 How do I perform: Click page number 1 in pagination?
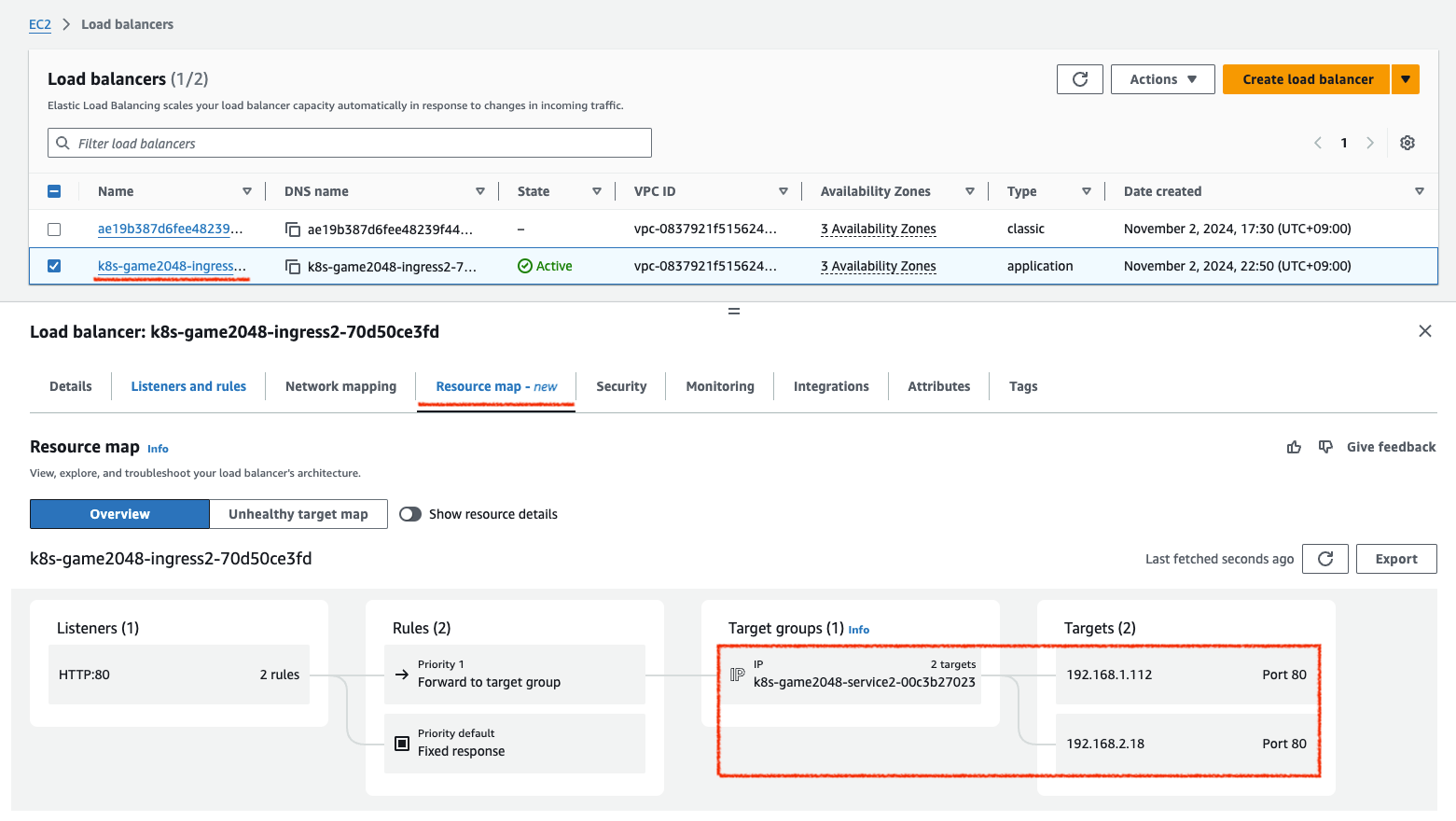1344,143
